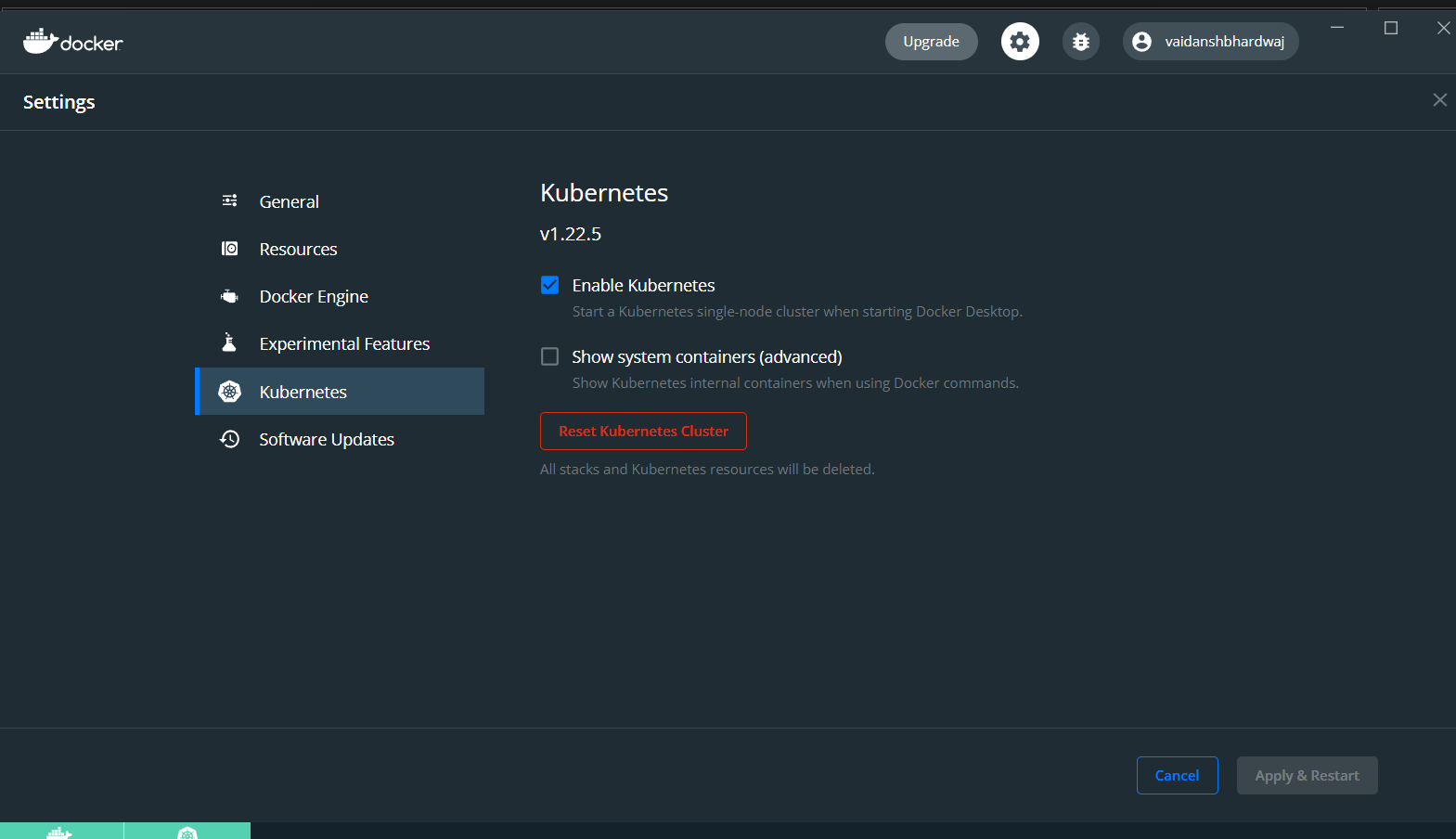The width and height of the screenshot is (1456, 839).
Task: Open the Resources settings section
Action: (340, 249)
